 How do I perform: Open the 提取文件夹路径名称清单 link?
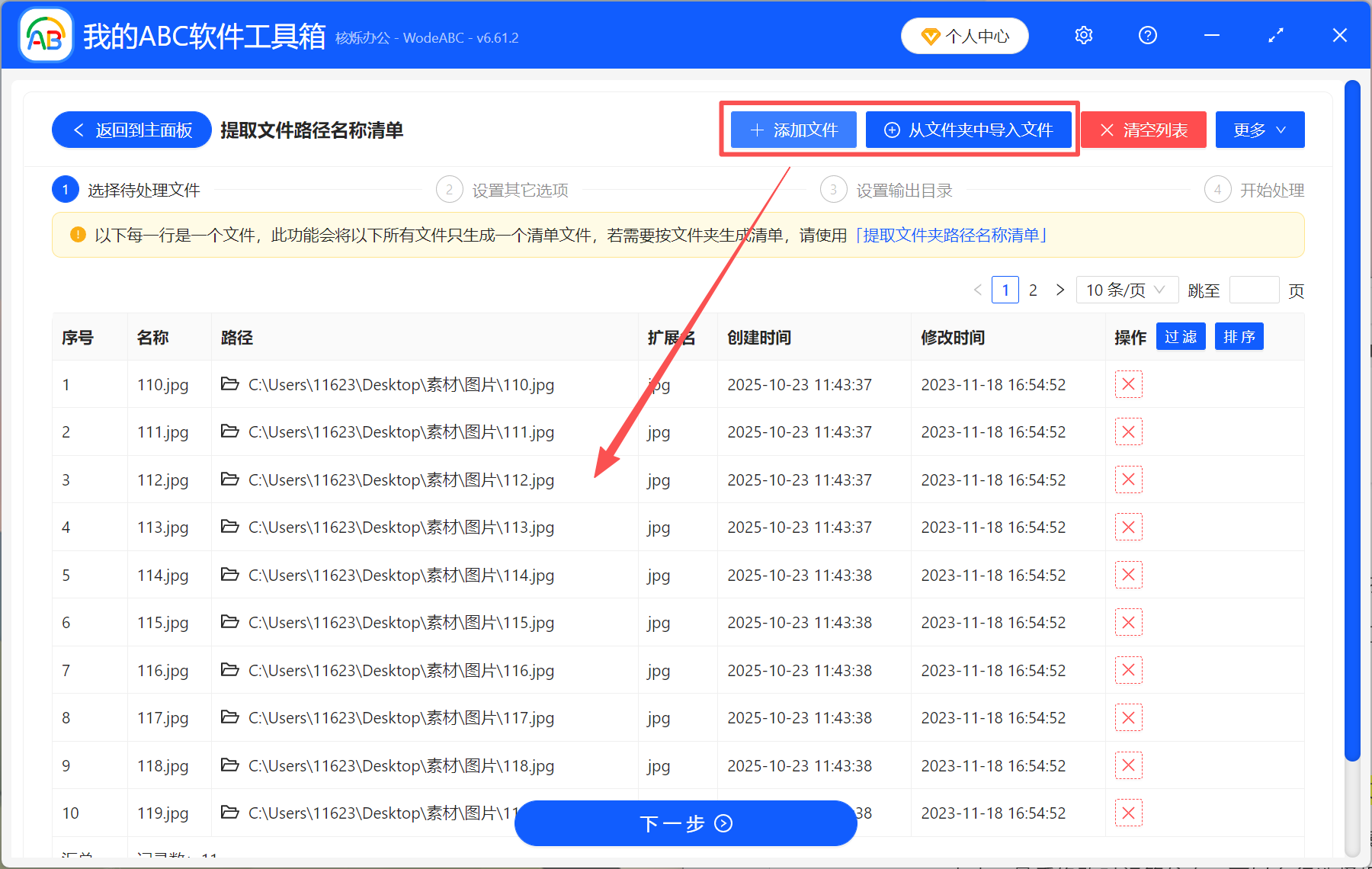(x=951, y=236)
